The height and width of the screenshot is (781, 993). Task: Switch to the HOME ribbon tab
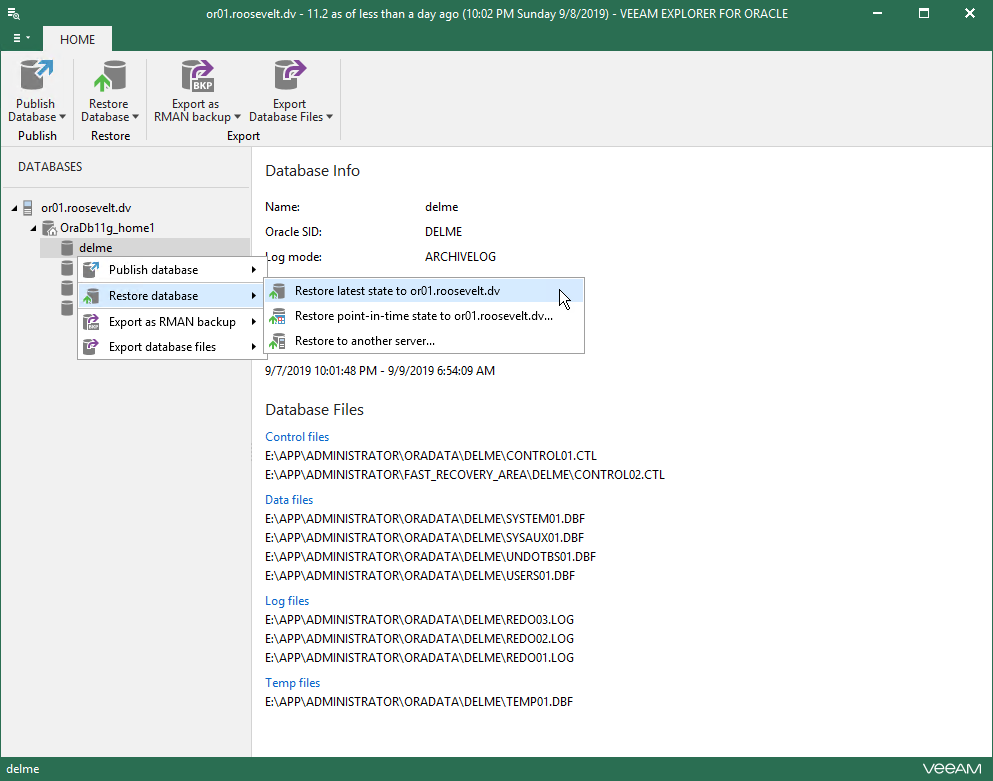(x=77, y=39)
